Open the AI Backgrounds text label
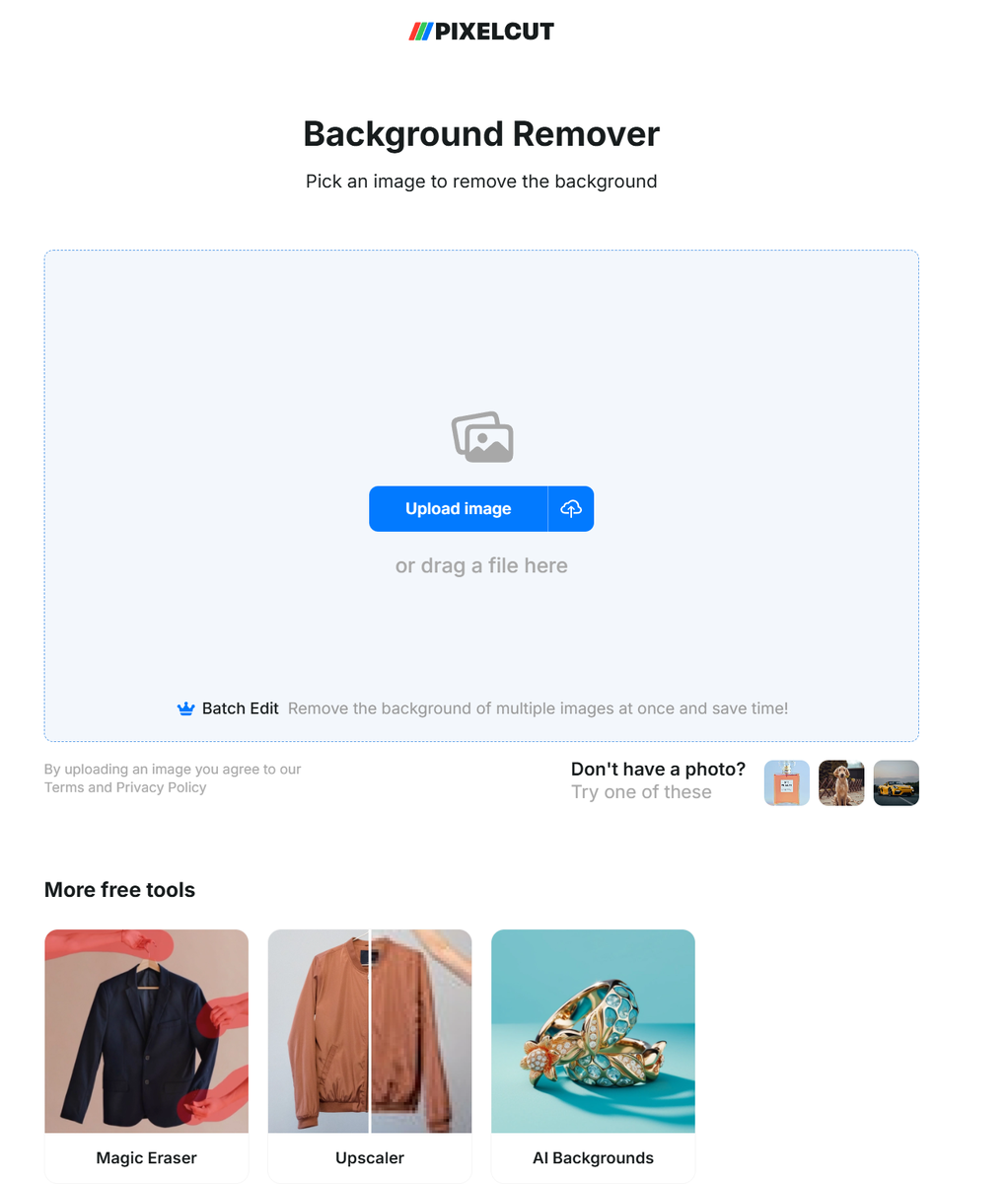This screenshot has width=1008, height=1184. tap(594, 1158)
